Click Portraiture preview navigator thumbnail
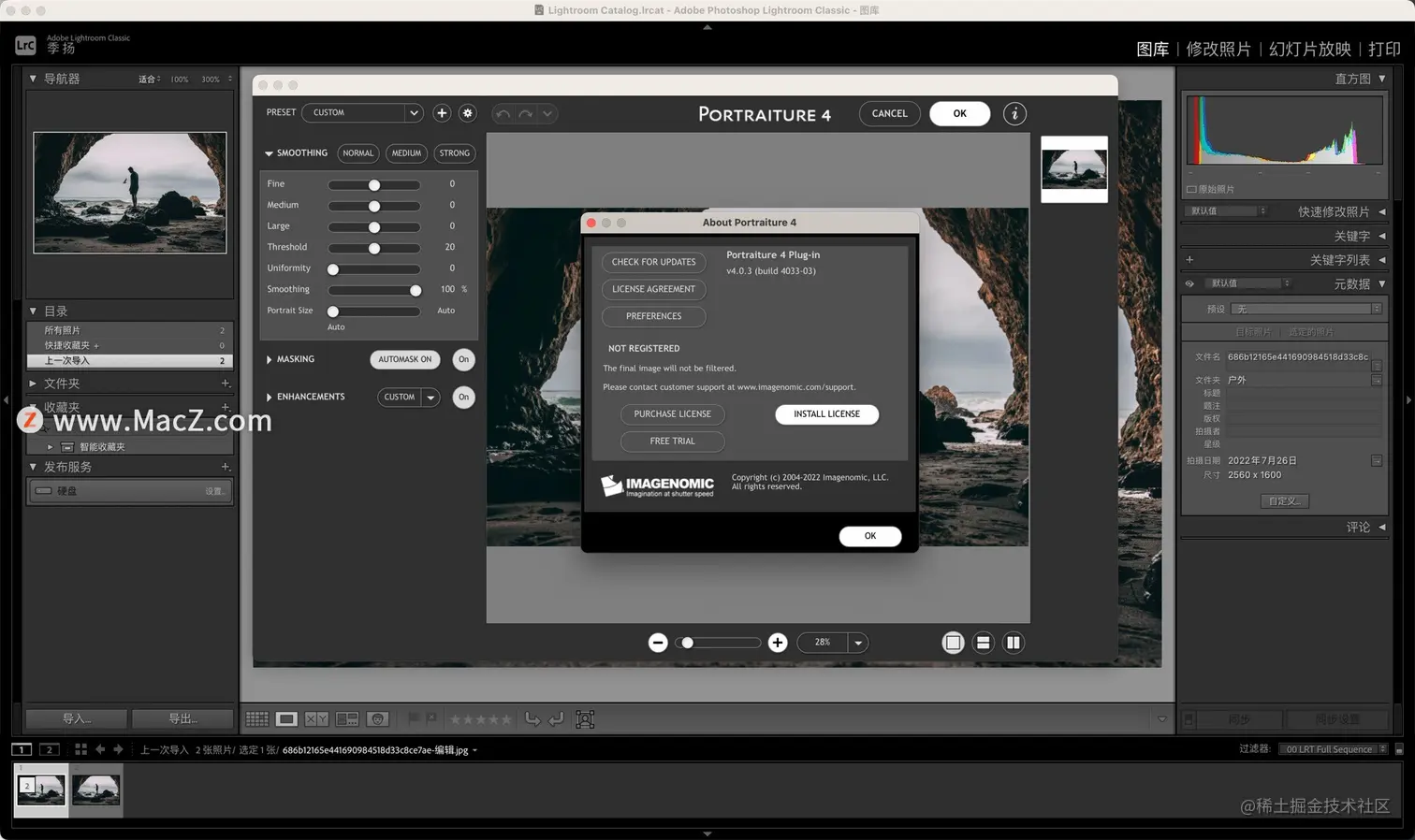This screenshot has height=840, width=1415. 1074,169
